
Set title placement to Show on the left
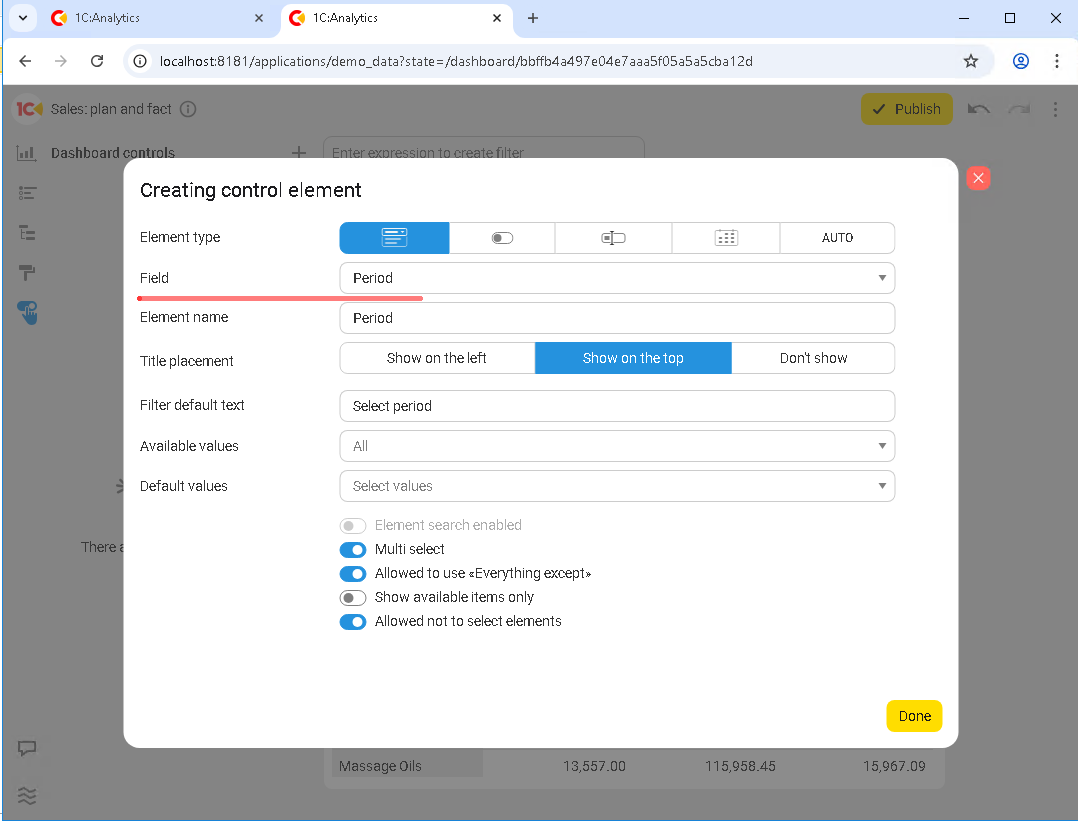(437, 358)
